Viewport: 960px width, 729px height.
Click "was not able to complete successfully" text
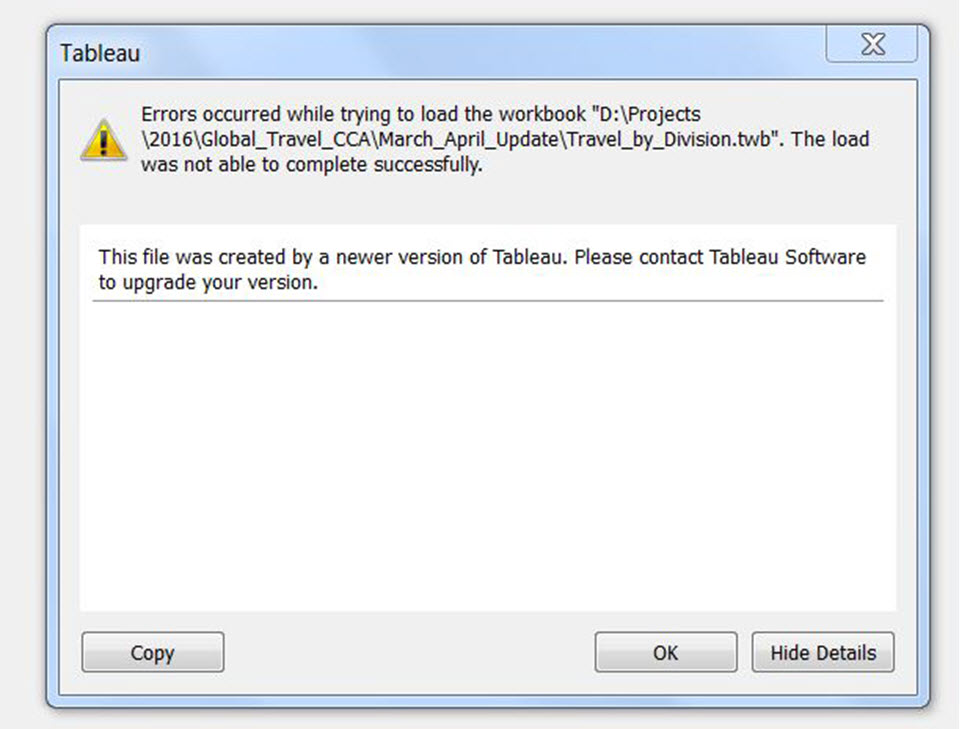(x=312, y=165)
